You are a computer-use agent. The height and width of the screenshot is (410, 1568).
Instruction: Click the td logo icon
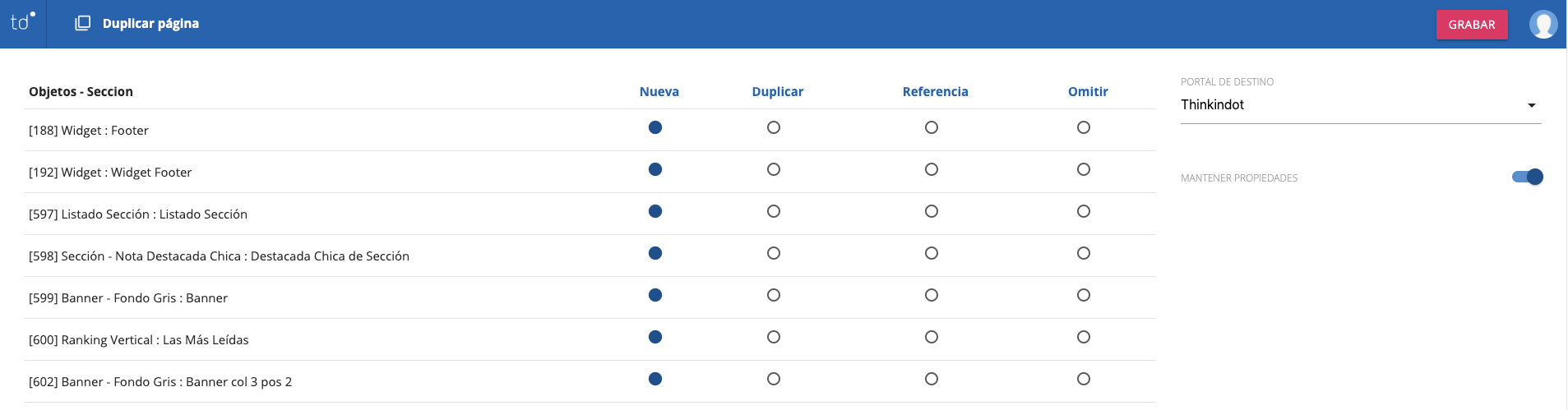[22, 22]
